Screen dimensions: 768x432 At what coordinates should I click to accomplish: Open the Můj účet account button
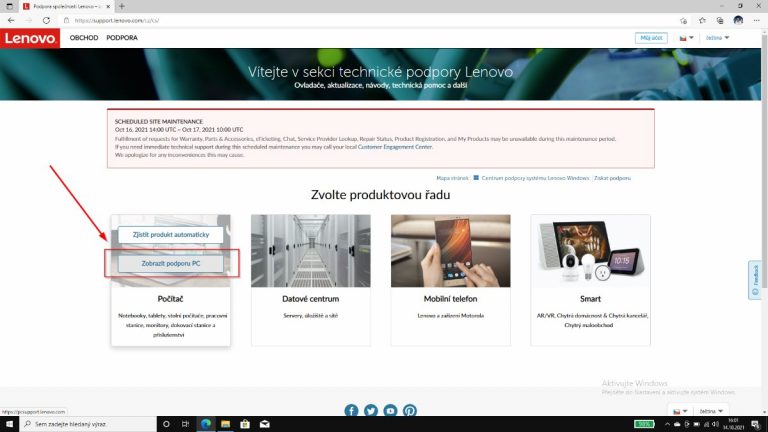tap(650, 38)
